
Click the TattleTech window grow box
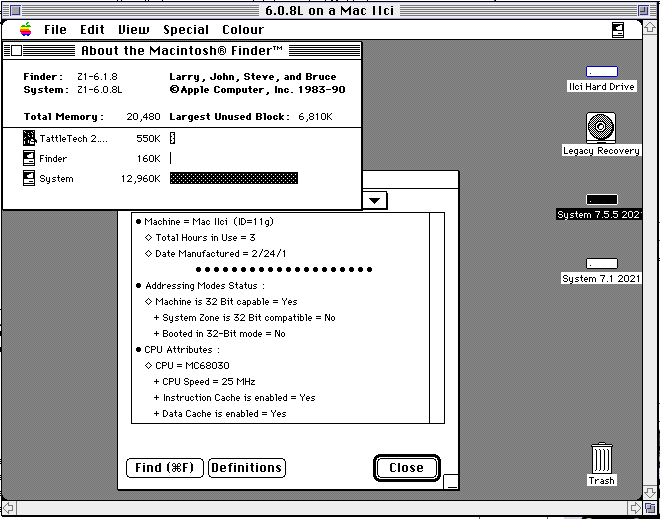pos(451,482)
